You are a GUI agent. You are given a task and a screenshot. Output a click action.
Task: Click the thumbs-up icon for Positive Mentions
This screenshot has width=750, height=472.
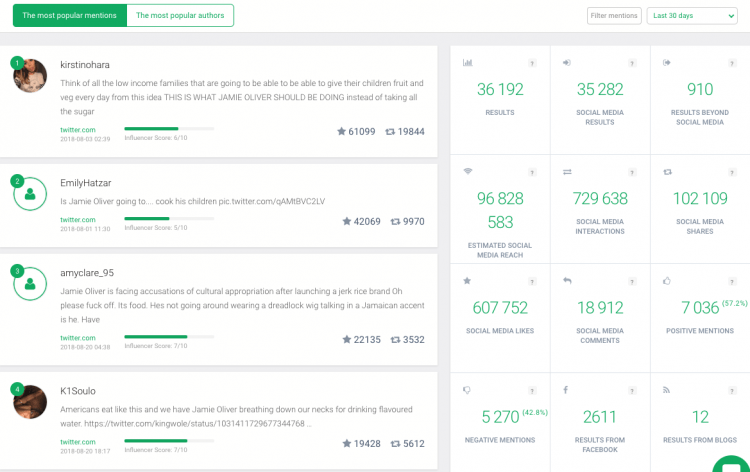pos(667,281)
